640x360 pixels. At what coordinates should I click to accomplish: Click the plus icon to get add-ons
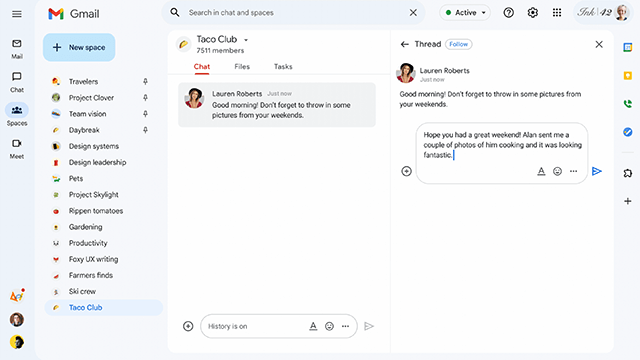[628, 201]
